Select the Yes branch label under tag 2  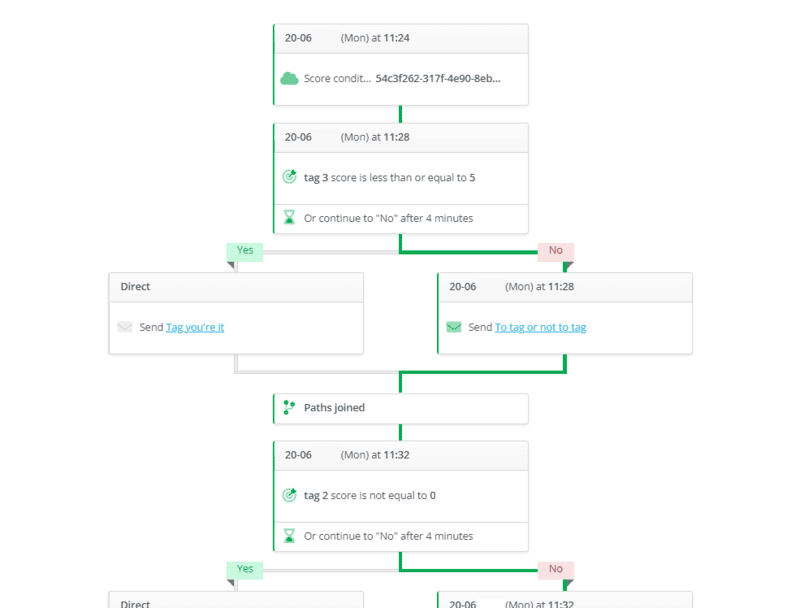245,569
